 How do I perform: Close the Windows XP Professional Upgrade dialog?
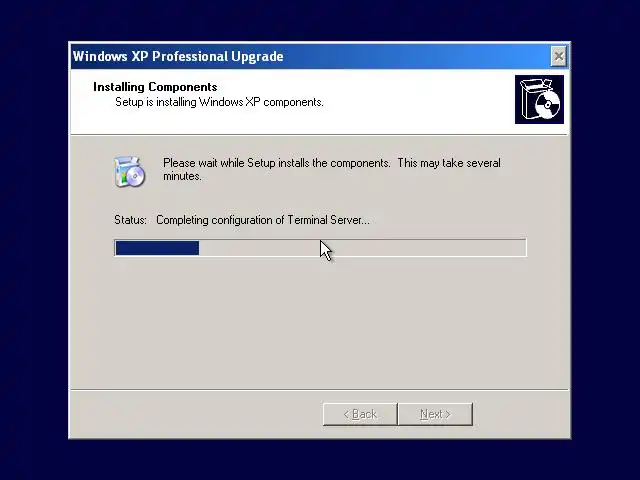(558, 56)
